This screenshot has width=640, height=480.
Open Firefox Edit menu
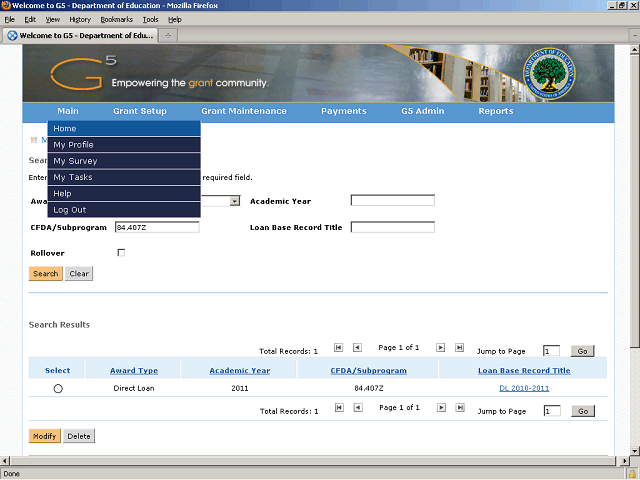tap(30, 20)
